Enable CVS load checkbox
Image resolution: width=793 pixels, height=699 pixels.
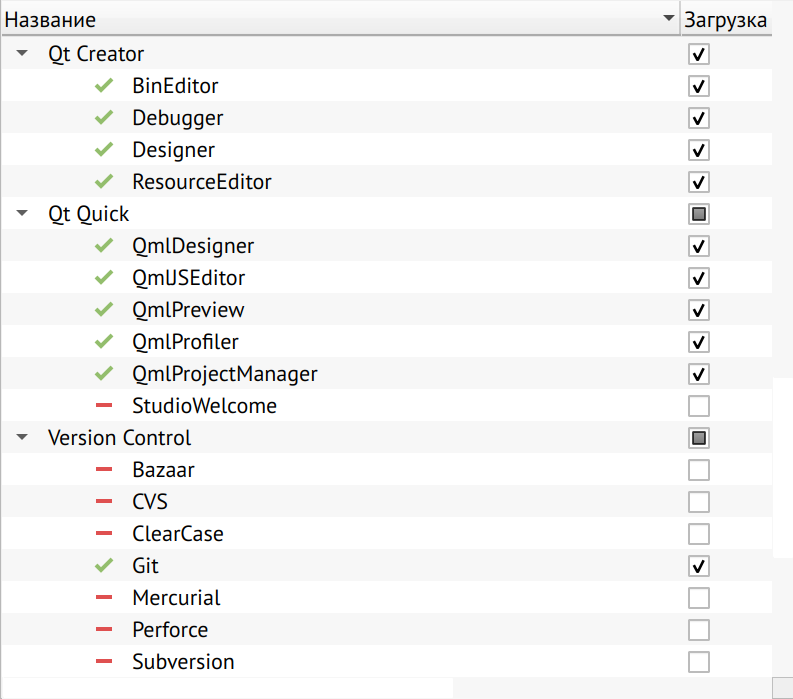[x=698, y=502]
